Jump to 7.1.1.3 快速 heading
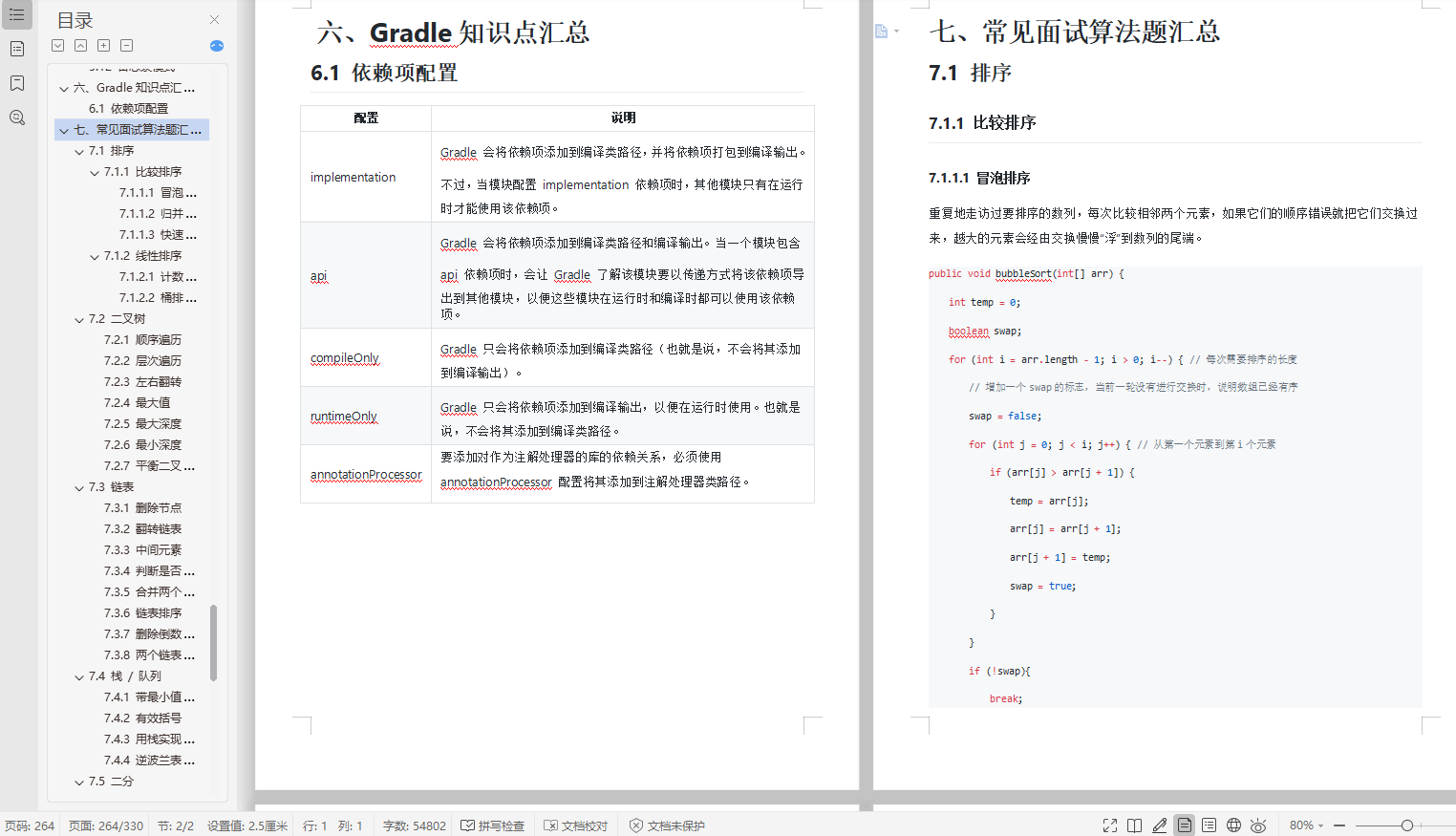This screenshot has width=1456, height=836. click(158, 235)
